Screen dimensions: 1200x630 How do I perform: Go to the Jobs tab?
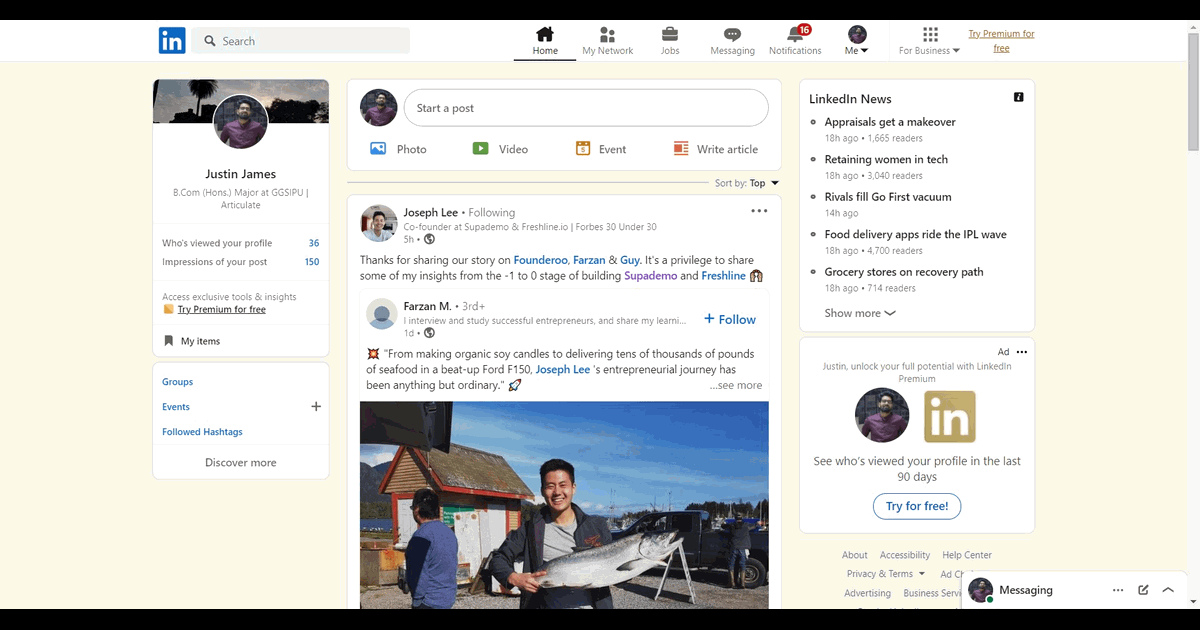pyautogui.click(x=670, y=41)
